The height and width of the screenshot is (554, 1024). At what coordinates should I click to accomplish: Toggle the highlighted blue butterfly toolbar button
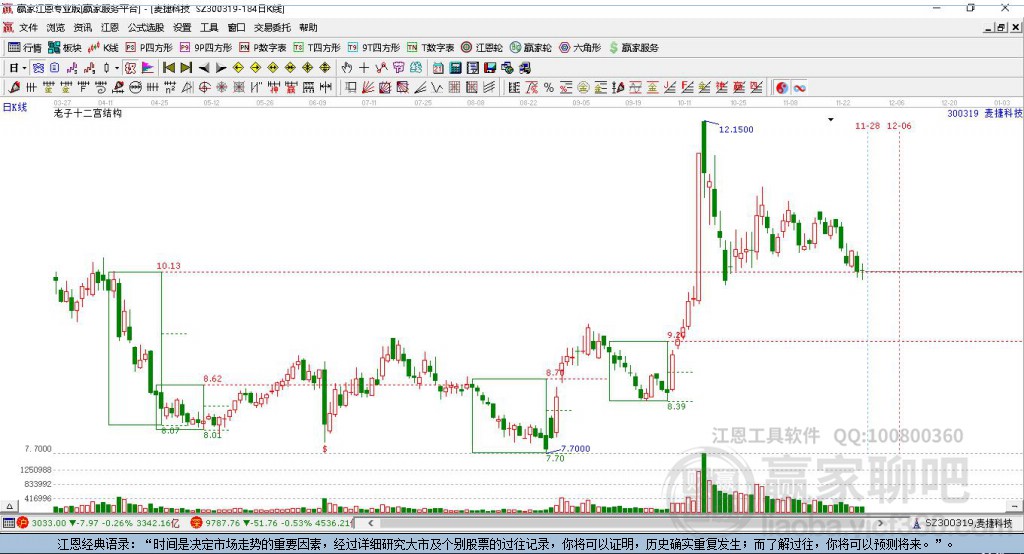click(x=39, y=68)
